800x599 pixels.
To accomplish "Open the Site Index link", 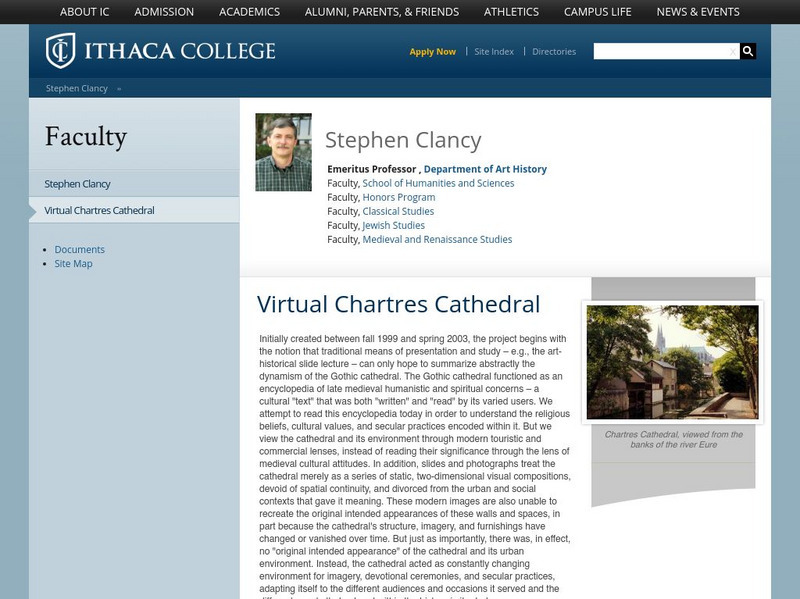I will [x=494, y=51].
